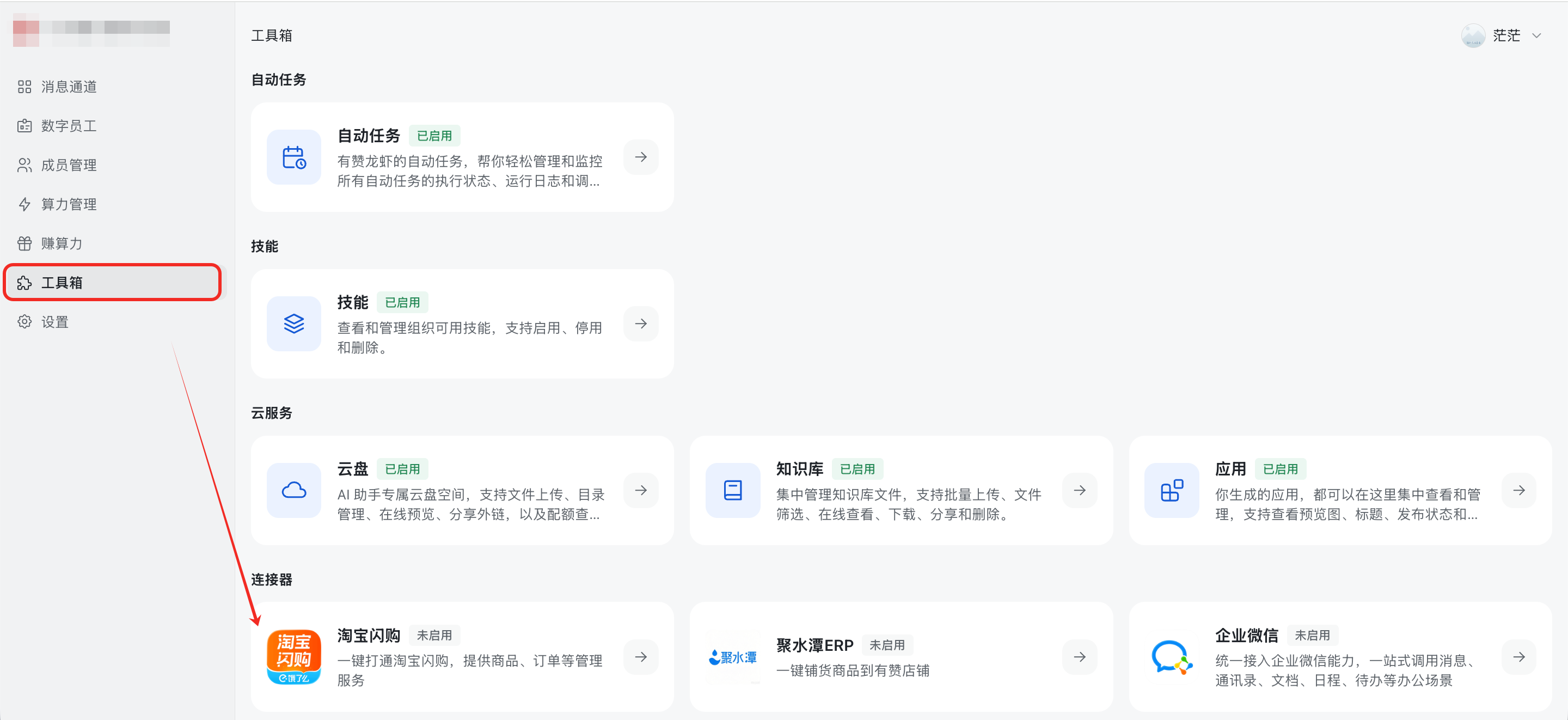Open 技能 card via its arrow button

(x=640, y=324)
